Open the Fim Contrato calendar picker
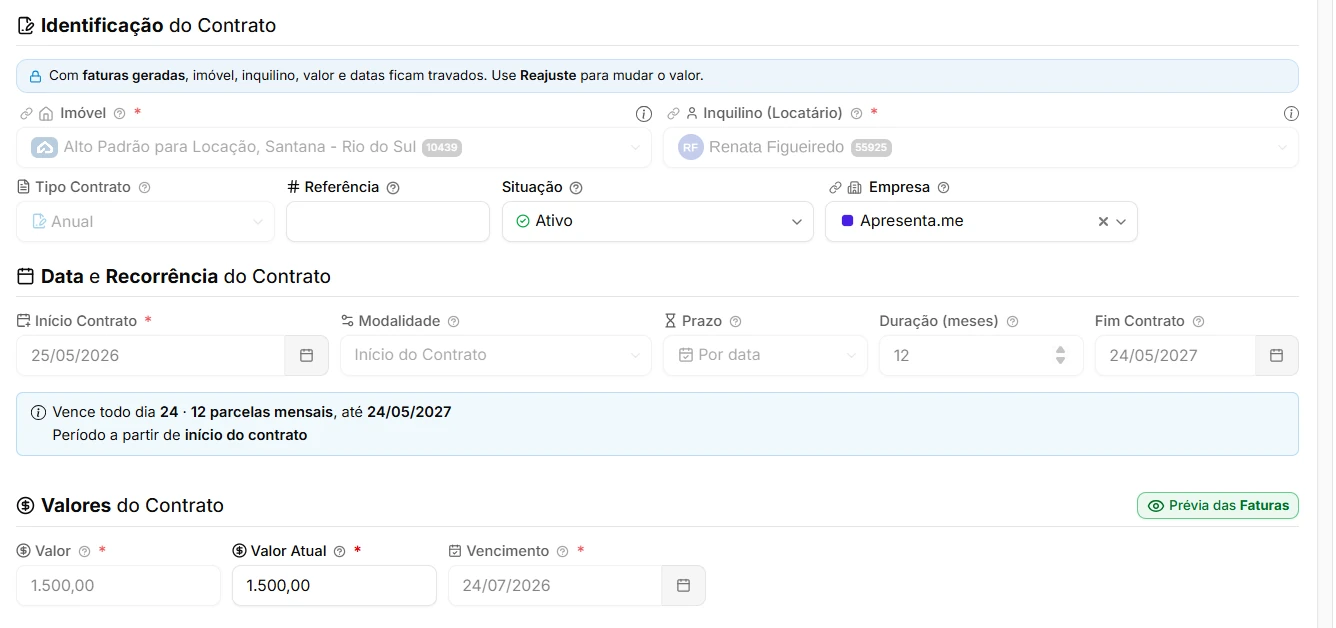 [1277, 355]
